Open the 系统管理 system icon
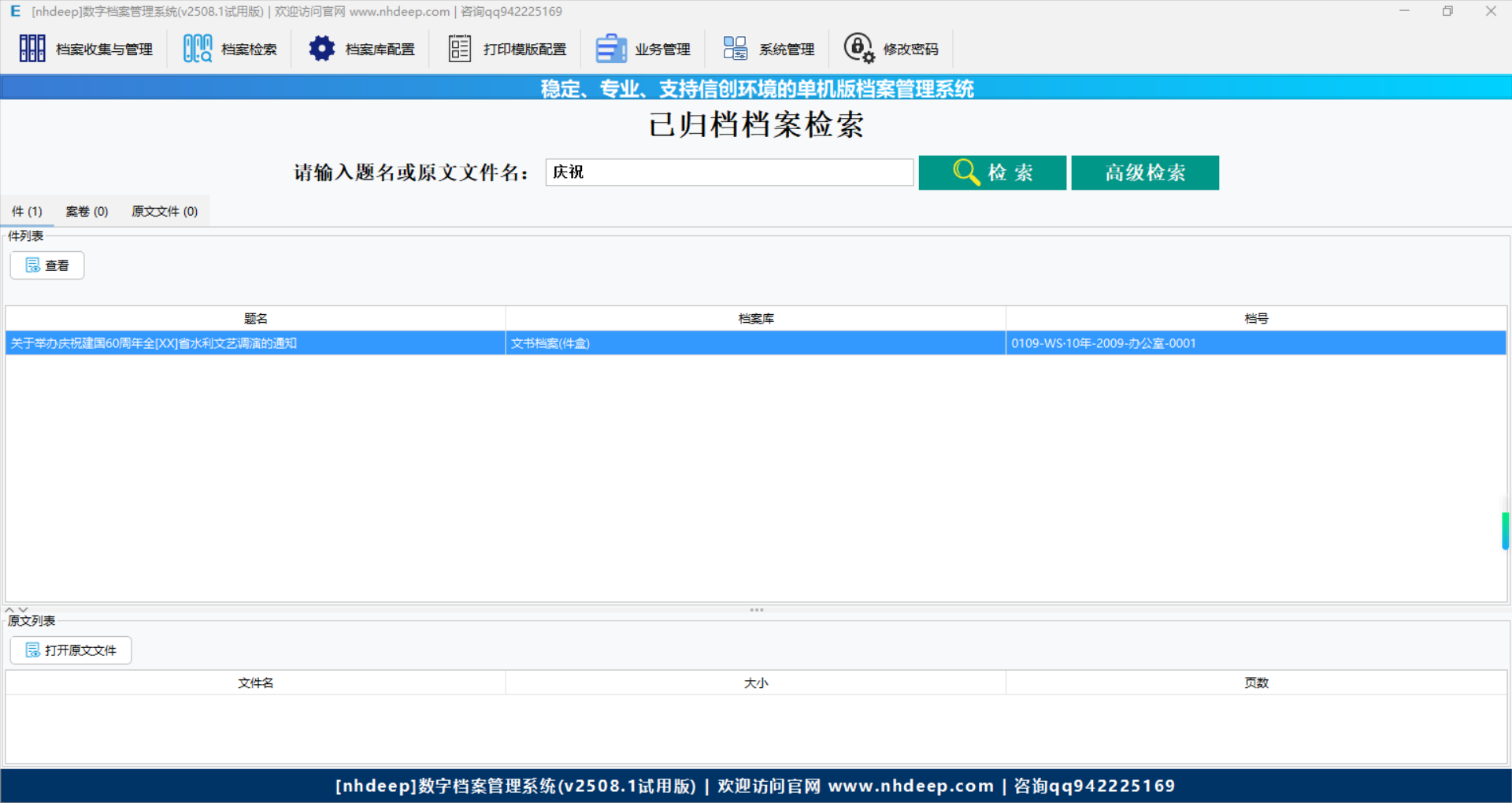The image size is (1512, 803). click(x=735, y=47)
